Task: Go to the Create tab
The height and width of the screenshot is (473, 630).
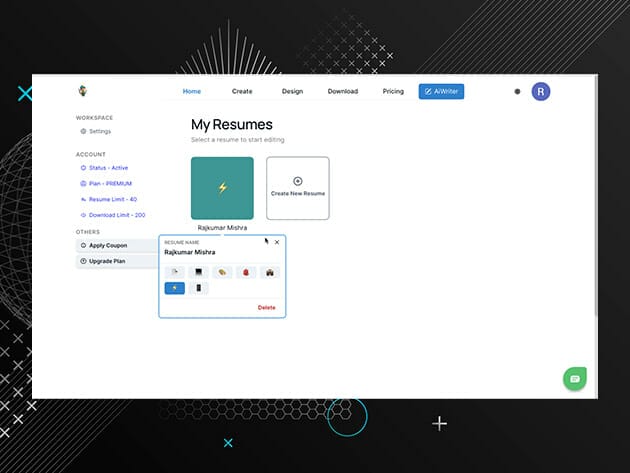Action: coord(242,91)
